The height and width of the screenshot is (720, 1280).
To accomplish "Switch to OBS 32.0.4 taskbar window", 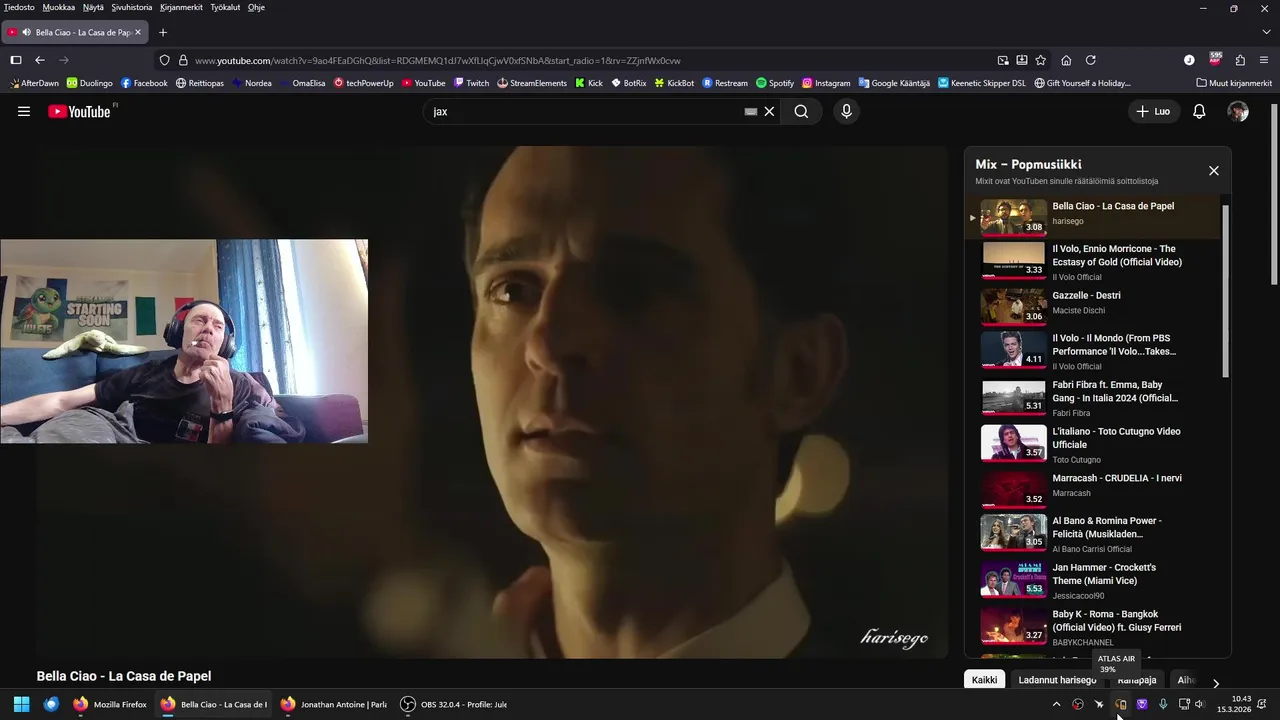I will coord(454,704).
